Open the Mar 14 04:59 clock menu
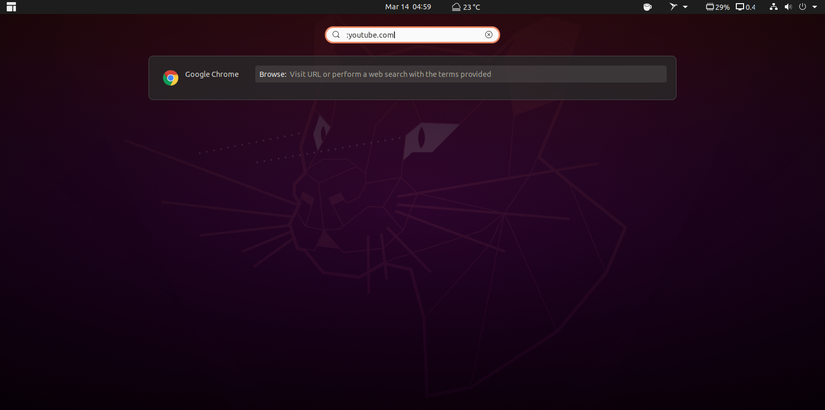 pyautogui.click(x=408, y=7)
